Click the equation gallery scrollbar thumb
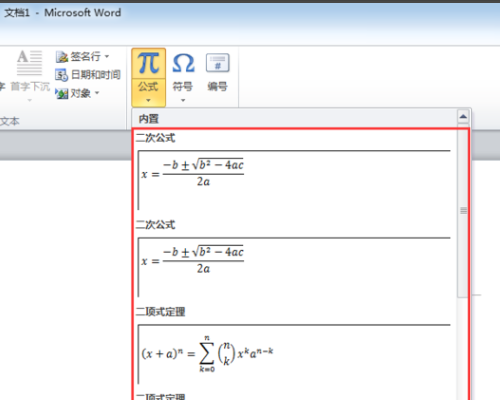Image resolution: width=500 pixels, height=400 pixels. 463,211
